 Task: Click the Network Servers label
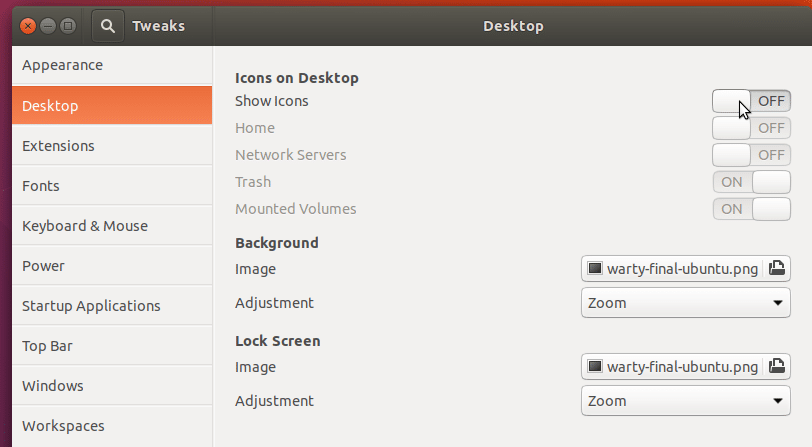point(291,155)
